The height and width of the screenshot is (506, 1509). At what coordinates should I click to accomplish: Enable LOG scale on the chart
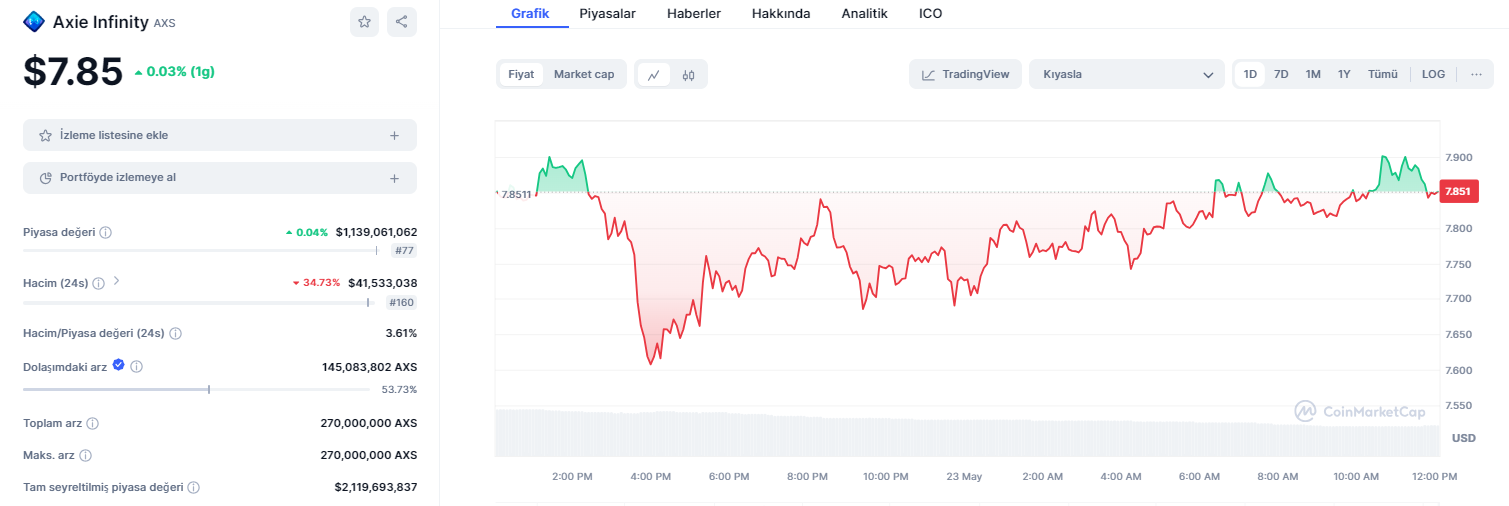(x=1433, y=74)
